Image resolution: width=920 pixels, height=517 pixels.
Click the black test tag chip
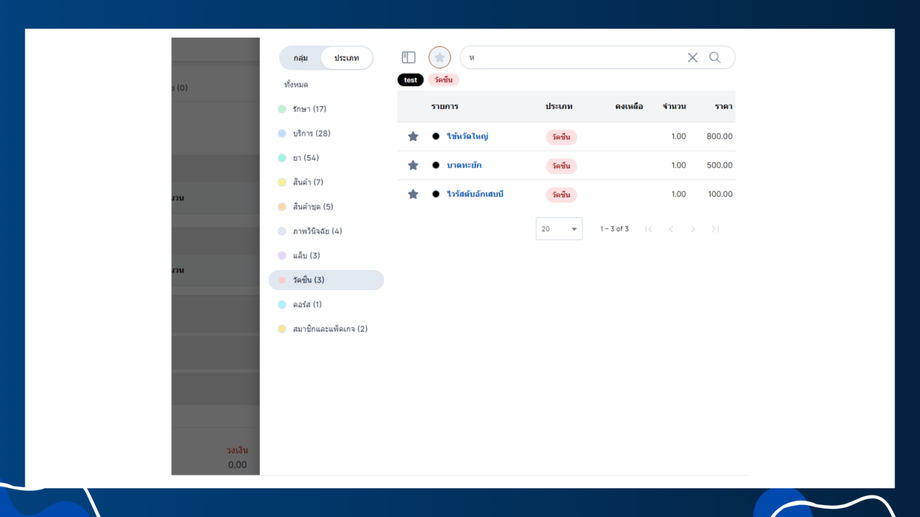[410, 80]
